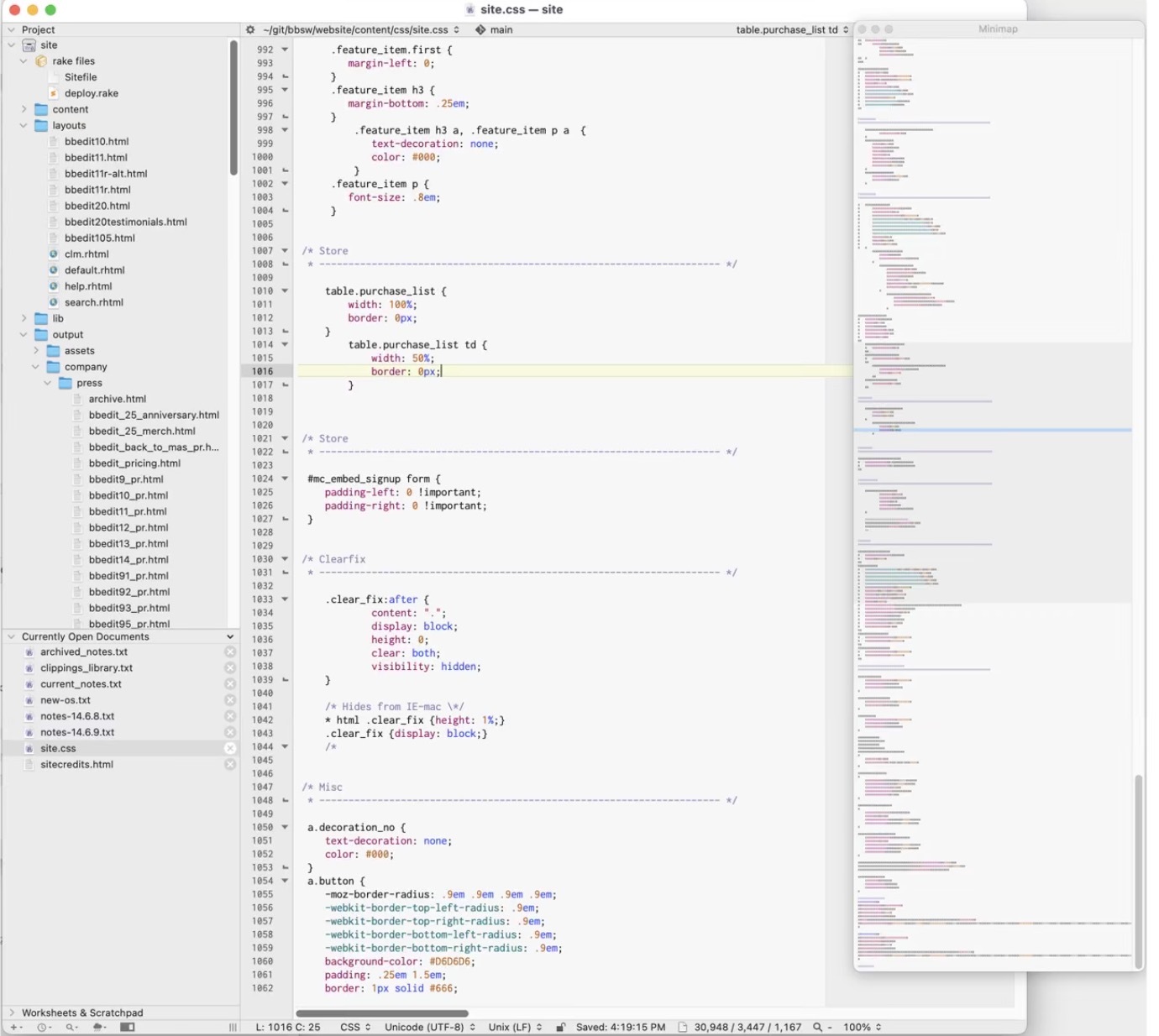
Task: Click the Saved: 4:19:15 PM status text
Action: (x=621, y=1027)
